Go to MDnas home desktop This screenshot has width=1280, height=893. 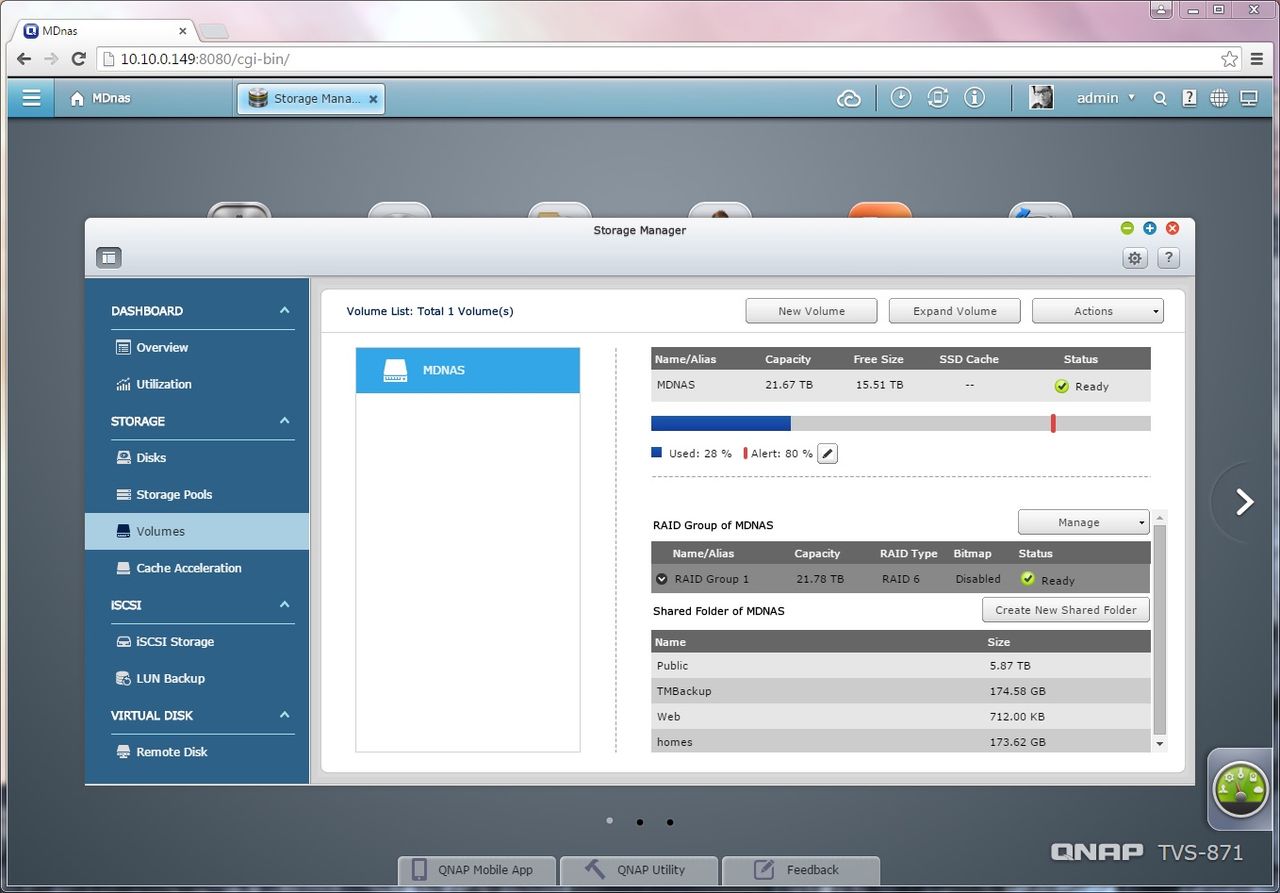tap(100, 98)
